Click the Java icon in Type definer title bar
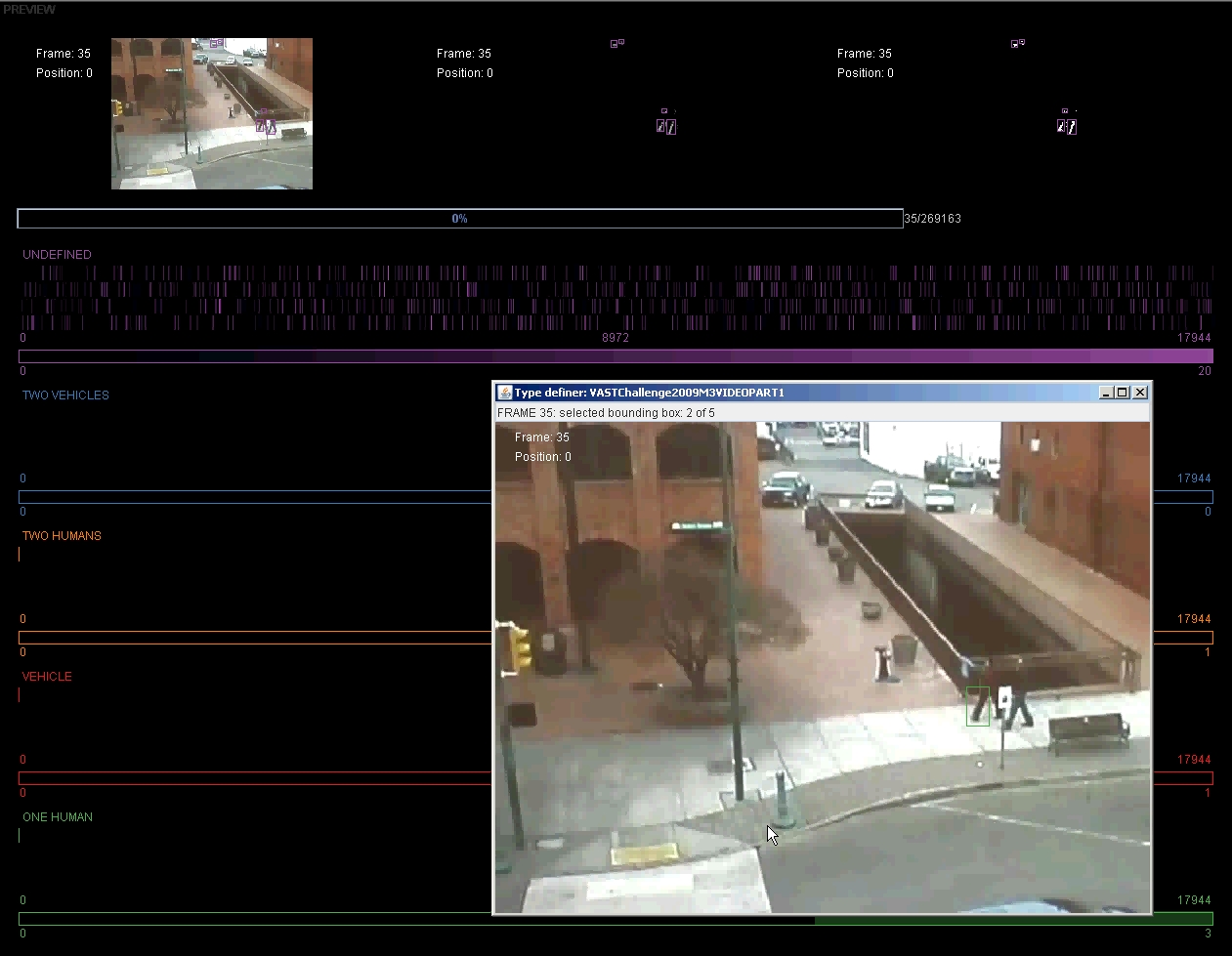Image resolution: width=1232 pixels, height=956 pixels. click(505, 393)
